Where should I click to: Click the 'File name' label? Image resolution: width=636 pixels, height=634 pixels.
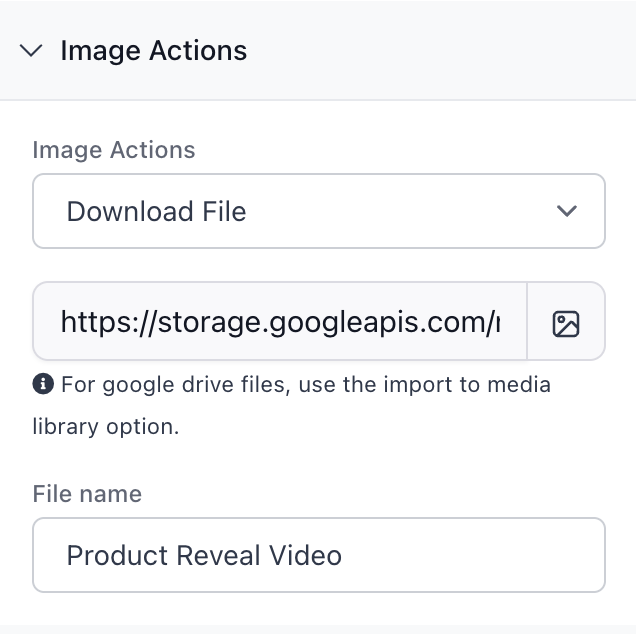tap(87, 494)
